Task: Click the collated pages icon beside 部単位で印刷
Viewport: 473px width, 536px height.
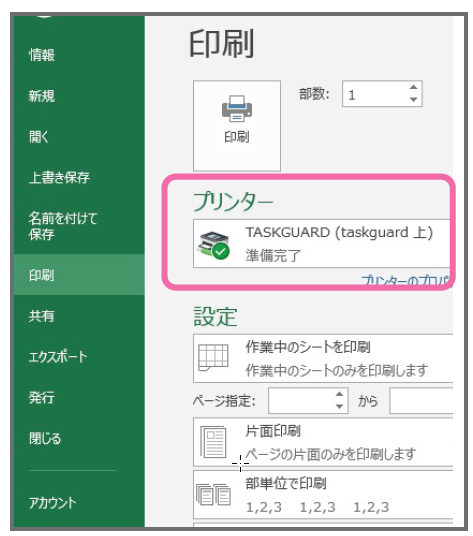Action: [213, 494]
